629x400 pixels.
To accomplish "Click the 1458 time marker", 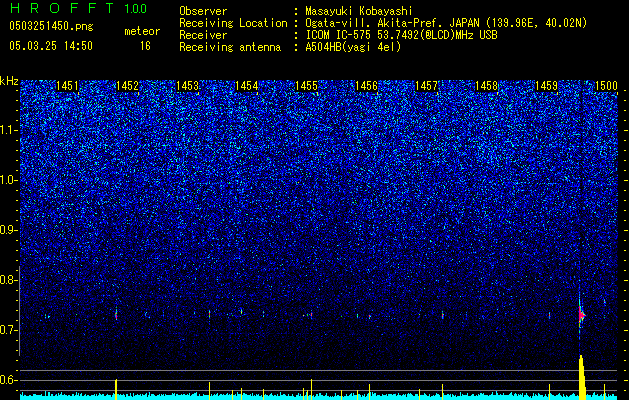I will (486, 86).
